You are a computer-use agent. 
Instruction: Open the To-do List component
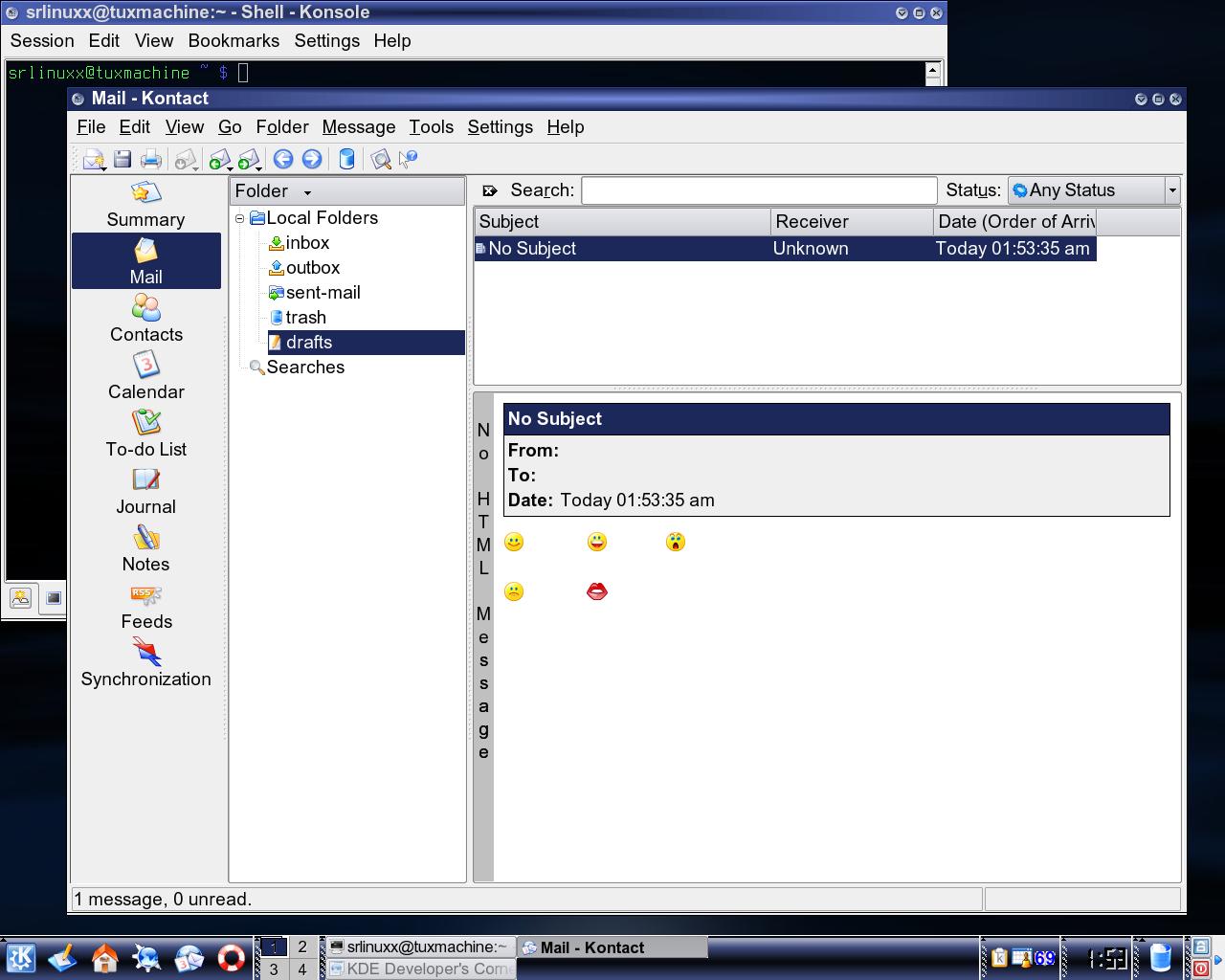(x=145, y=434)
